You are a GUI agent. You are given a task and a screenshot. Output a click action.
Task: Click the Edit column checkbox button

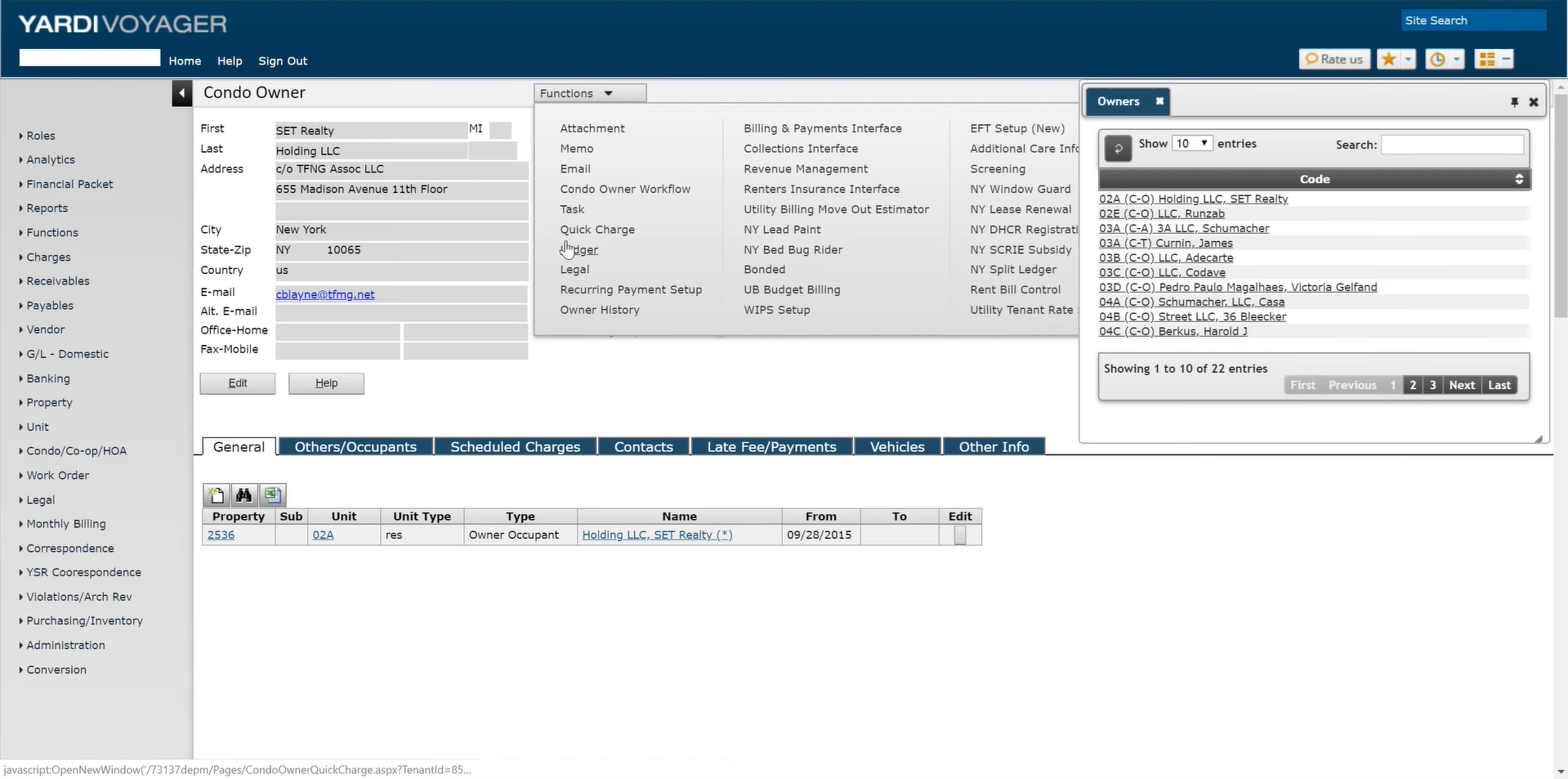(x=960, y=535)
